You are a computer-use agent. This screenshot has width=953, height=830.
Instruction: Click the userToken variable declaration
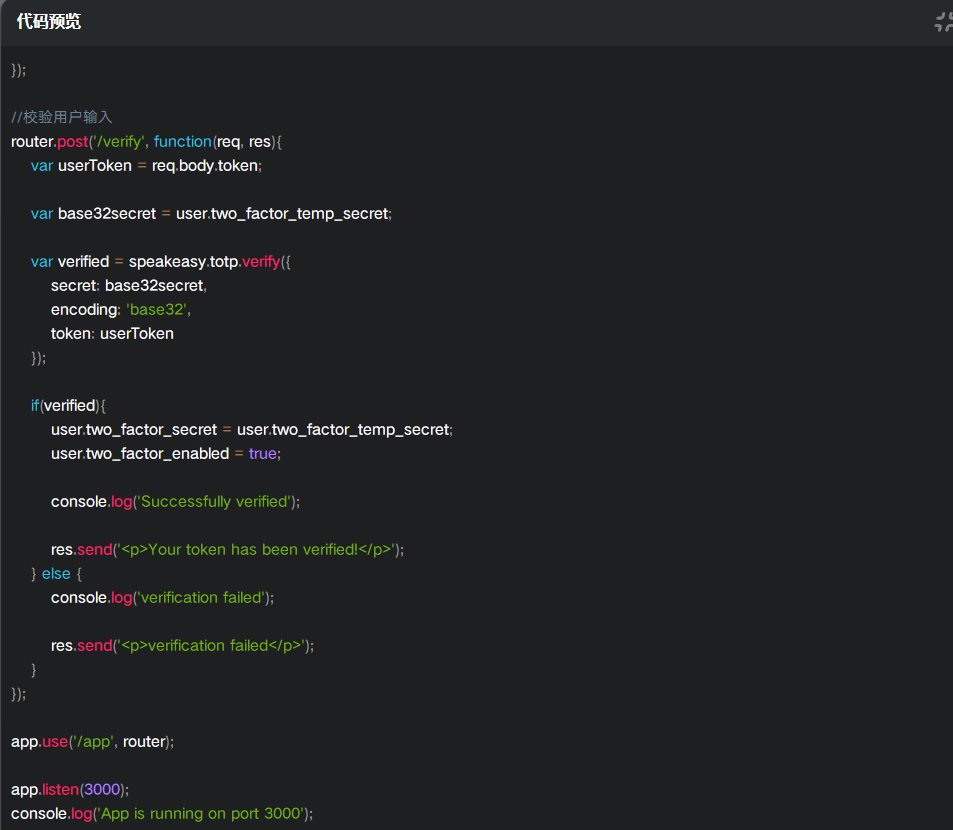coord(95,166)
